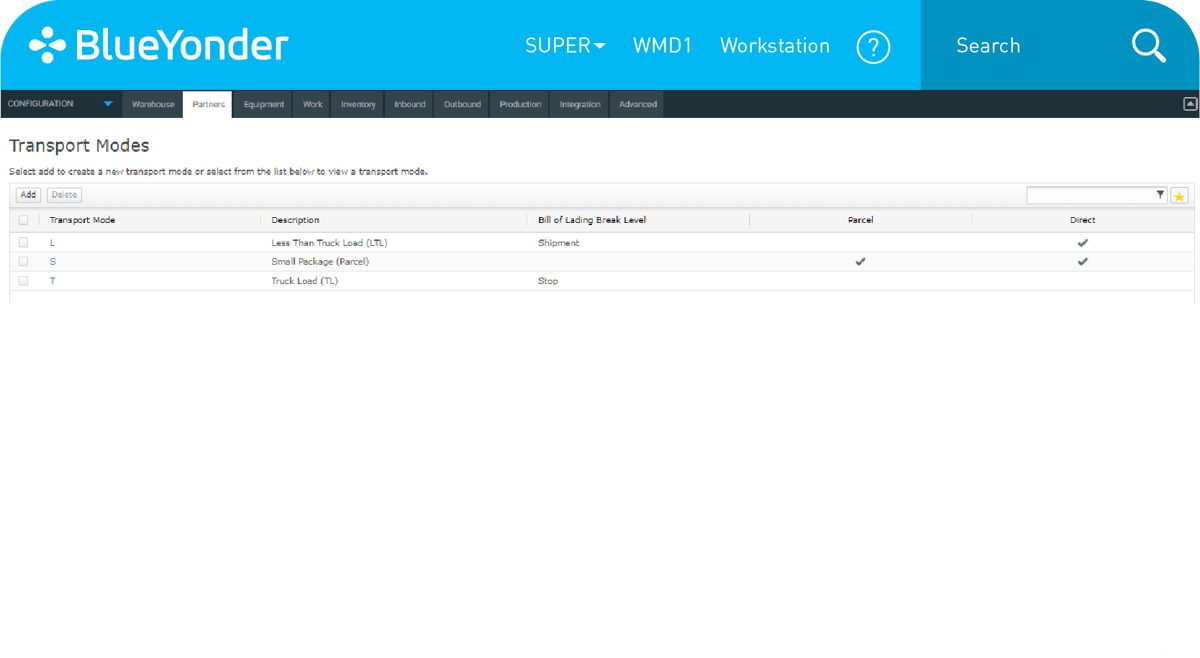Click the yellow star favorites icon
Screen dimensions: 1200x658
tap(1179, 195)
